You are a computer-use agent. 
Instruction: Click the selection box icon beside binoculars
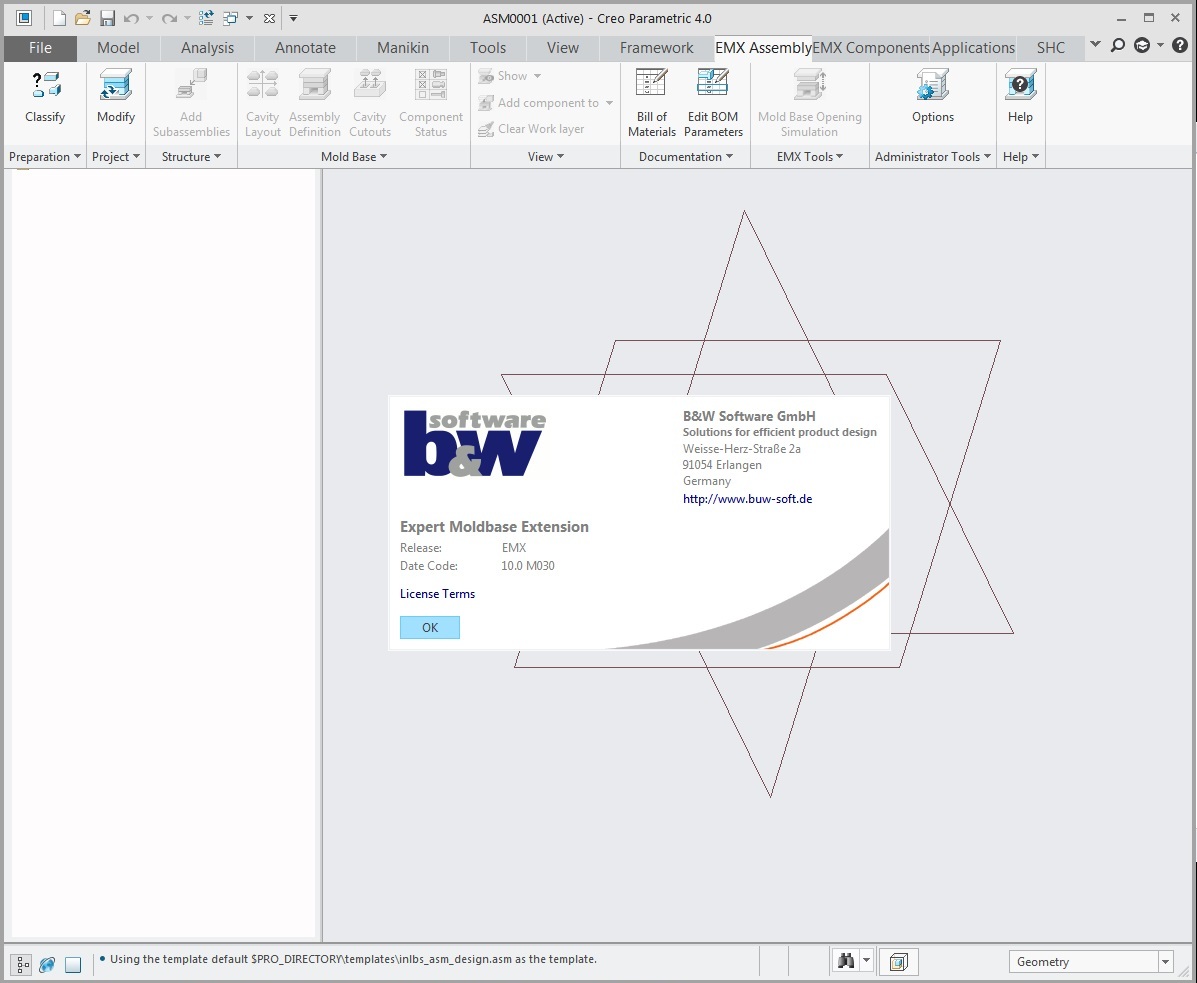coord(899,962)
